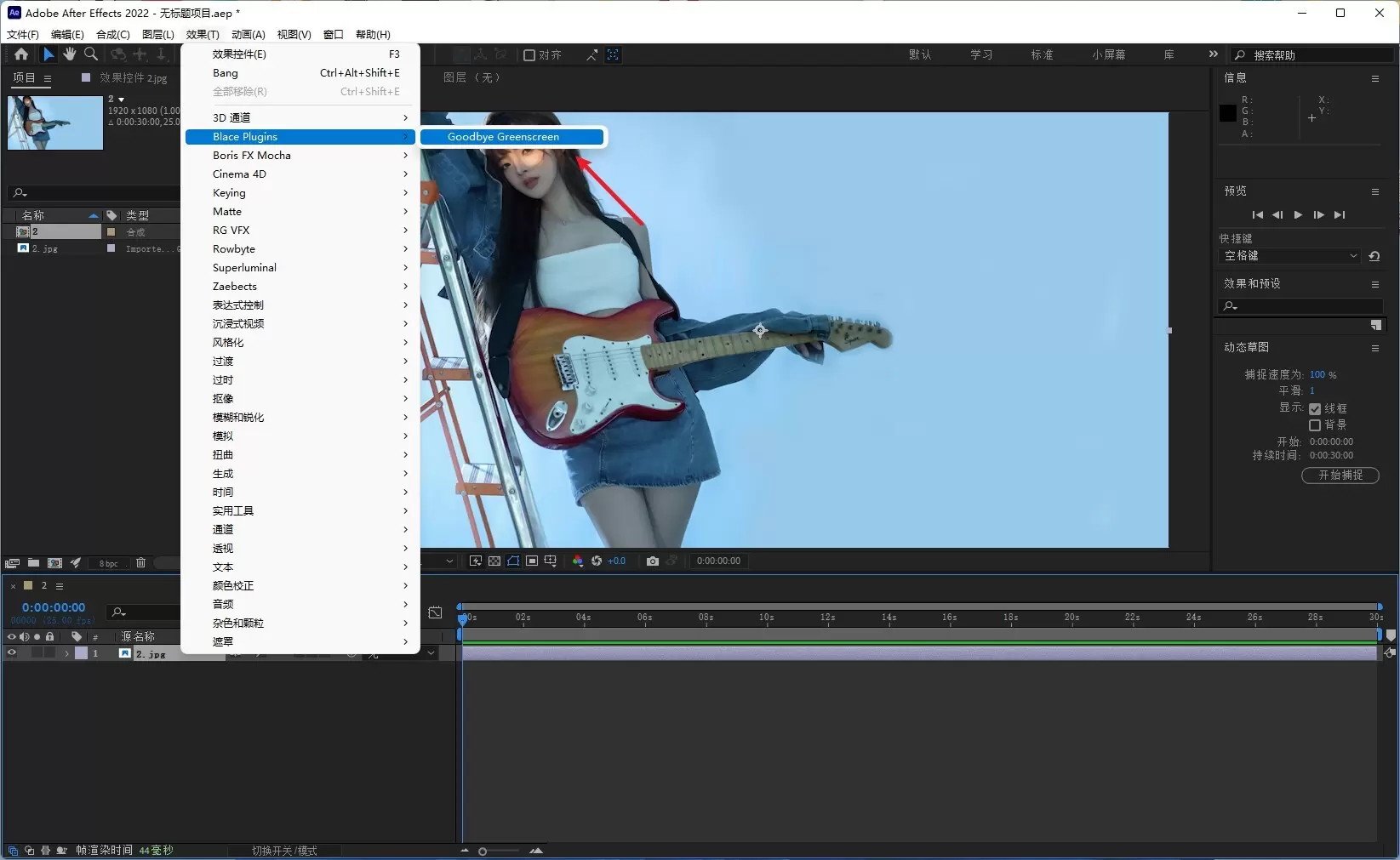Toggle the lock column header in timeline
The height and width of the screenshot is (860, 1400).
click(49, 636)
